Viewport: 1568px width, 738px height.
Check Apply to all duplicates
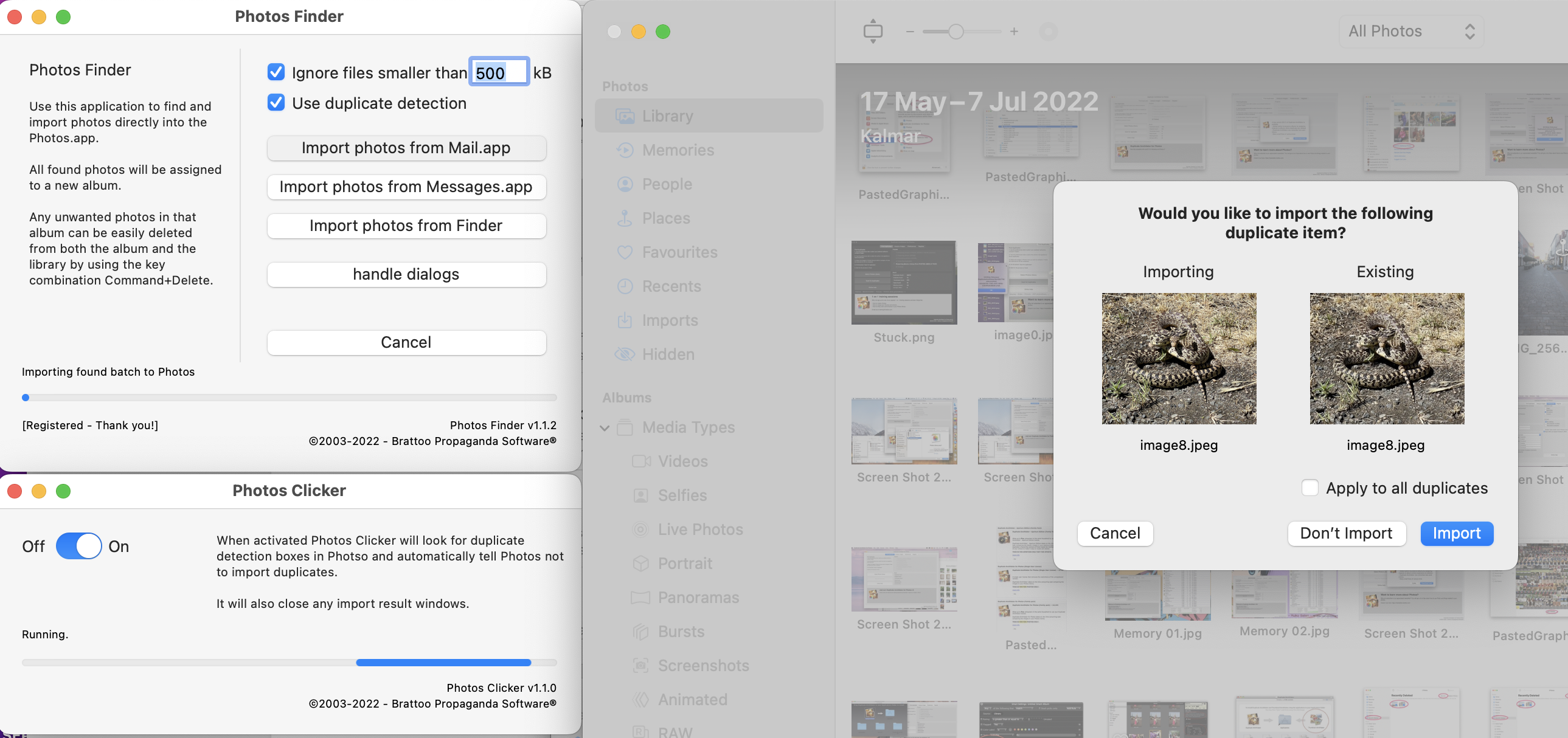[x=1310, y=488]
